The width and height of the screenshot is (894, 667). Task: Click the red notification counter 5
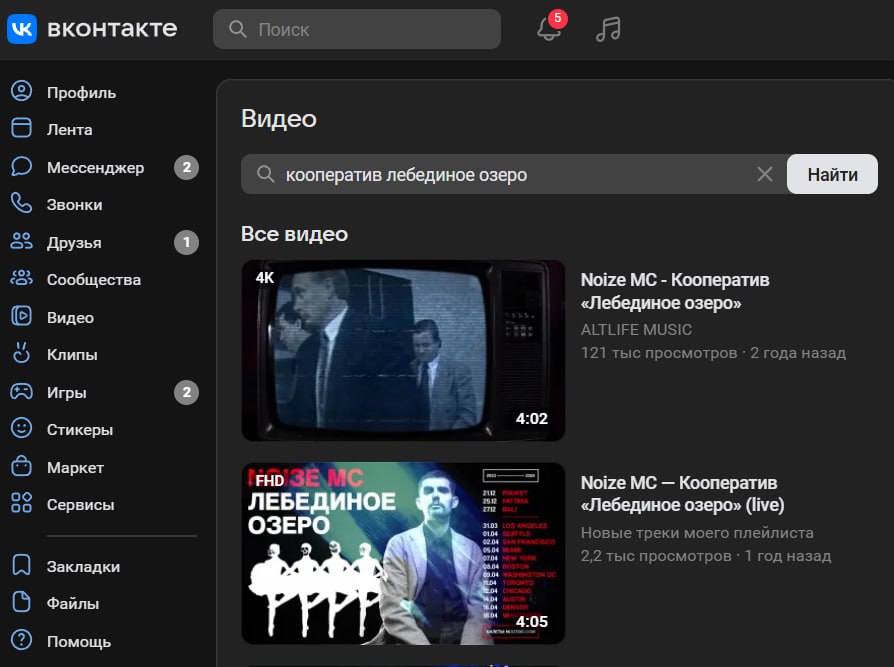558,18
